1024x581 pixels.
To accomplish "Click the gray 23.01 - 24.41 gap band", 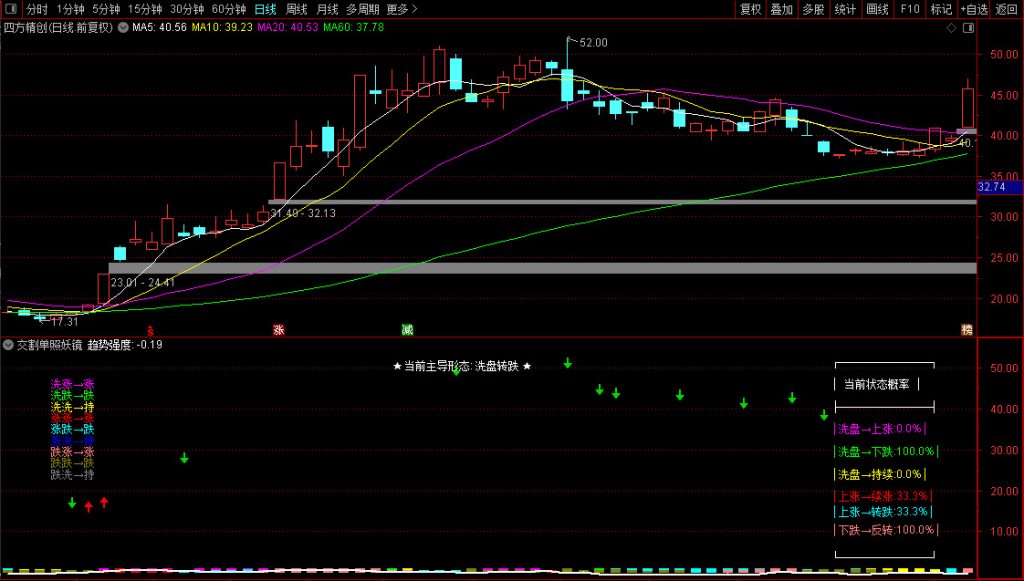I will (x=540, y=268).
